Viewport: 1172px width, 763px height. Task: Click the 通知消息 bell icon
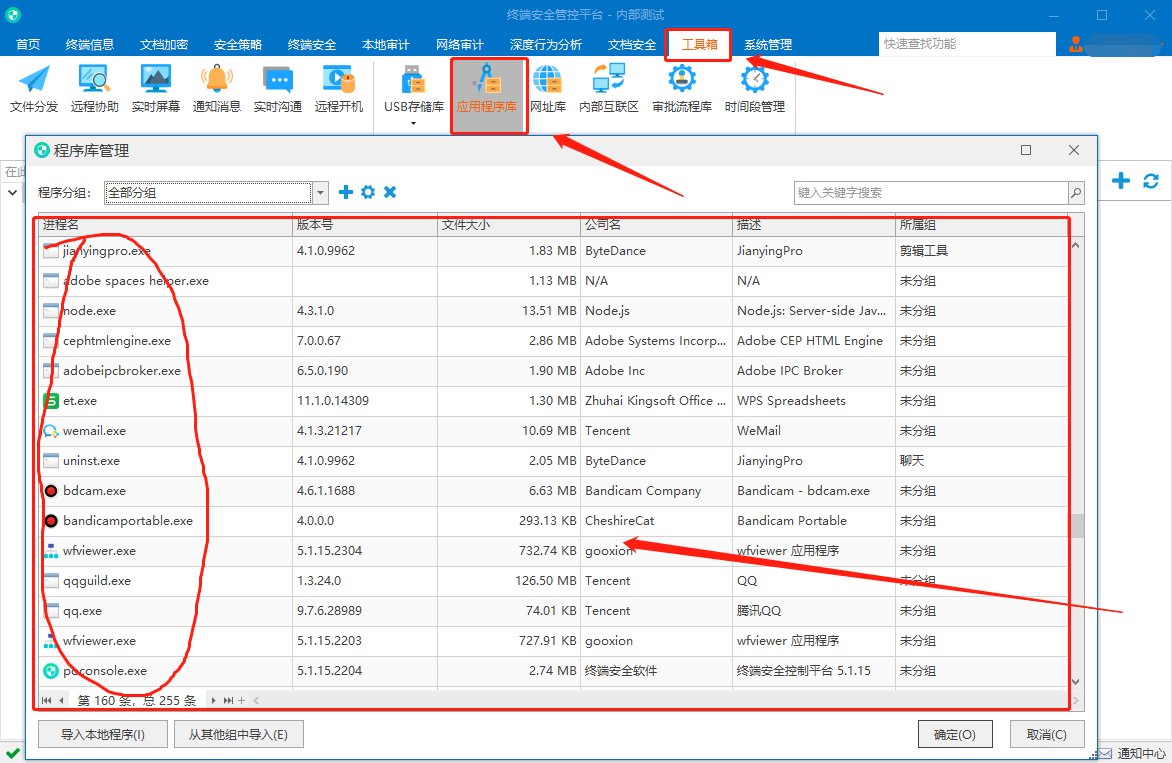[216, 89]
